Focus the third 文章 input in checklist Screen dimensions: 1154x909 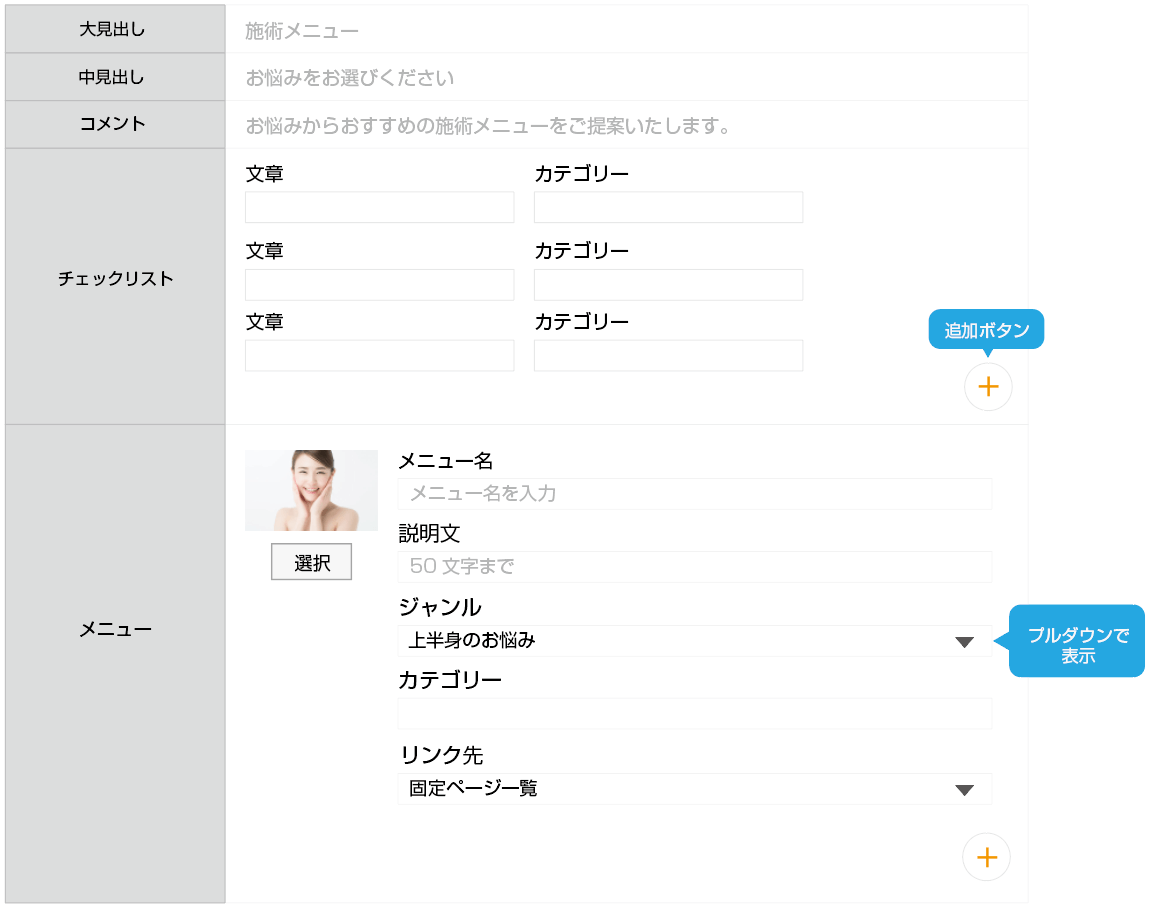379,356
